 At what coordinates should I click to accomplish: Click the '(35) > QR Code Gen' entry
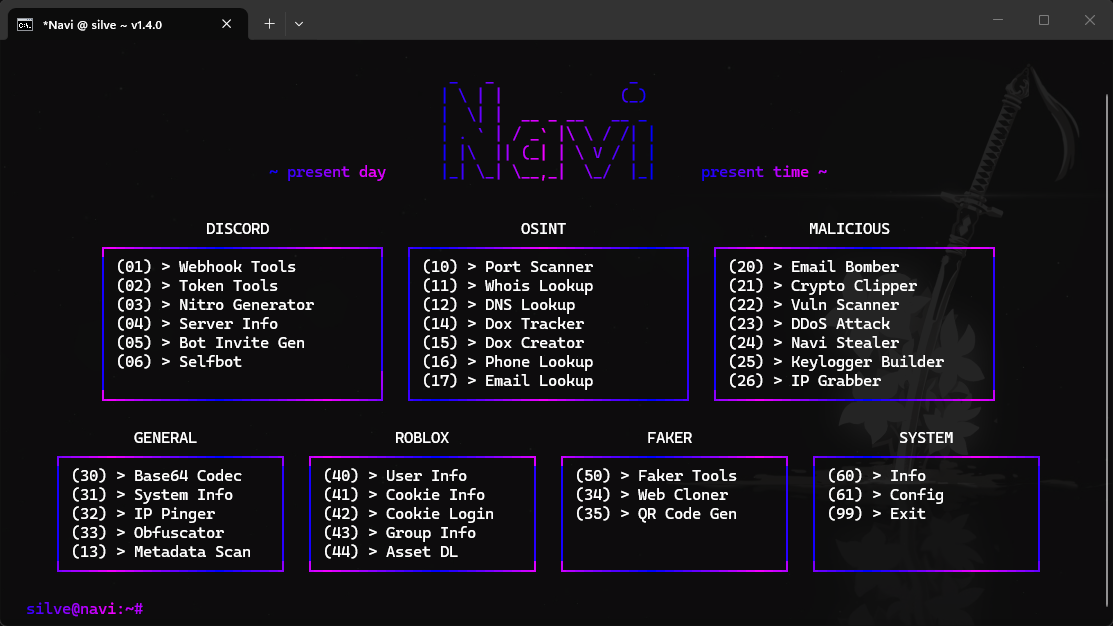pos(656,514)
